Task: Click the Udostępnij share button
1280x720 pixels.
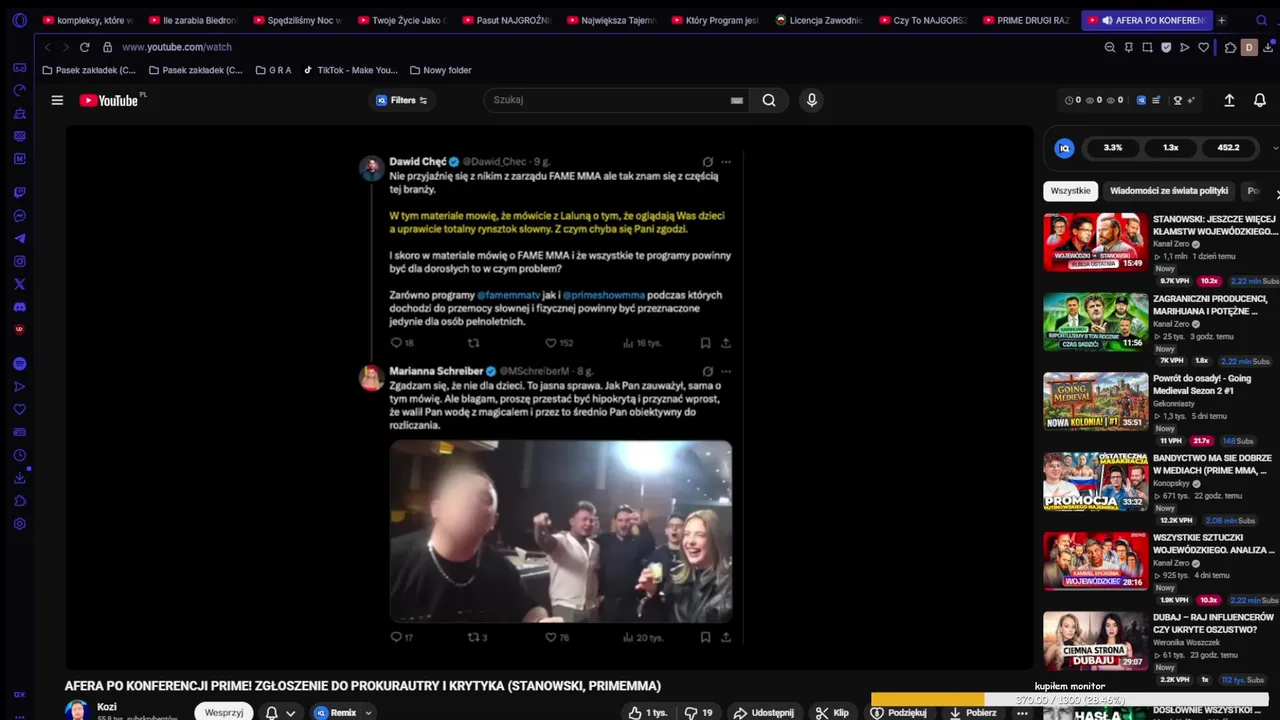Action: pos(763,713)
